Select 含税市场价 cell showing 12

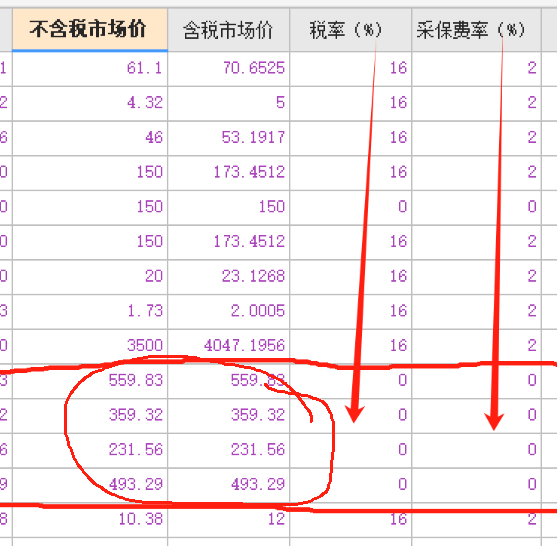(x=229, y=519)
